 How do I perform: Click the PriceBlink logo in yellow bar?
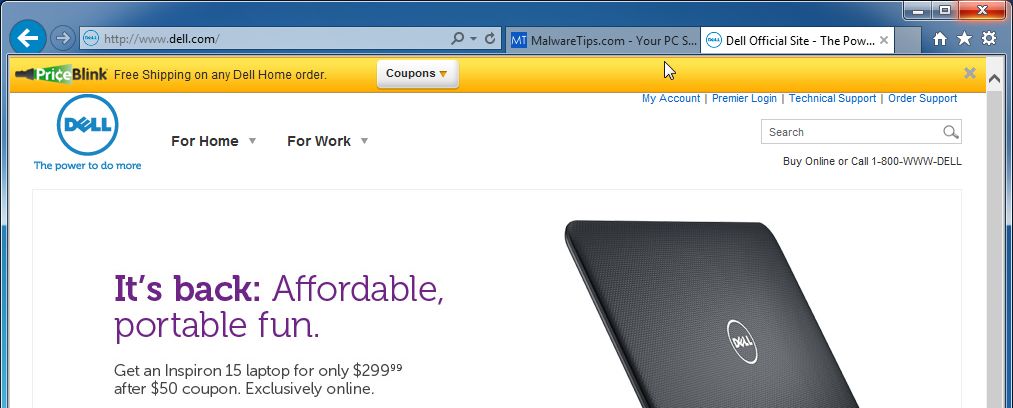coord(61,74)
